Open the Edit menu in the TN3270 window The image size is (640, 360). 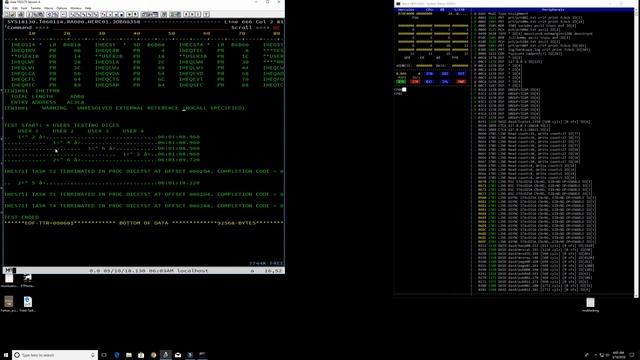pos(15,8)
